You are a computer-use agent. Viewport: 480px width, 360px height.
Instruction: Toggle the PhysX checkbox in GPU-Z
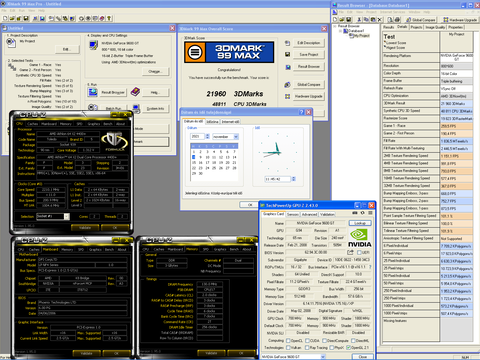click(332, 348)
